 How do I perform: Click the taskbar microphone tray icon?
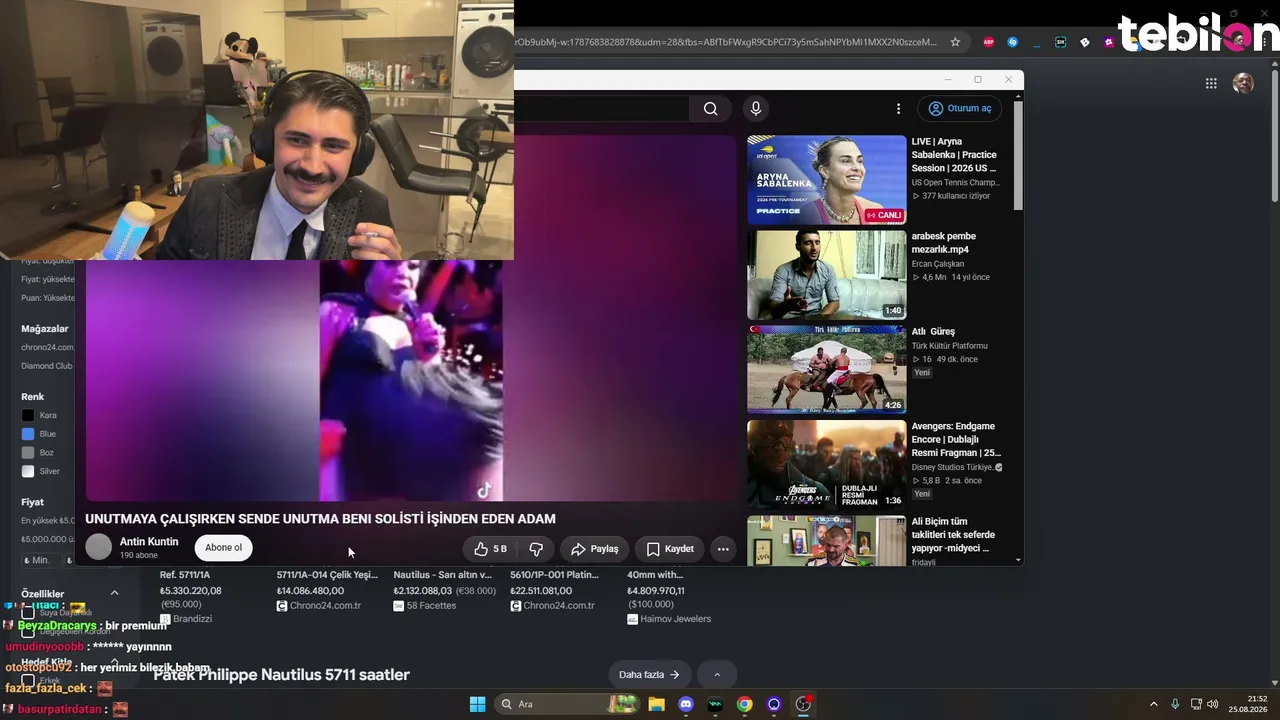1175,704
